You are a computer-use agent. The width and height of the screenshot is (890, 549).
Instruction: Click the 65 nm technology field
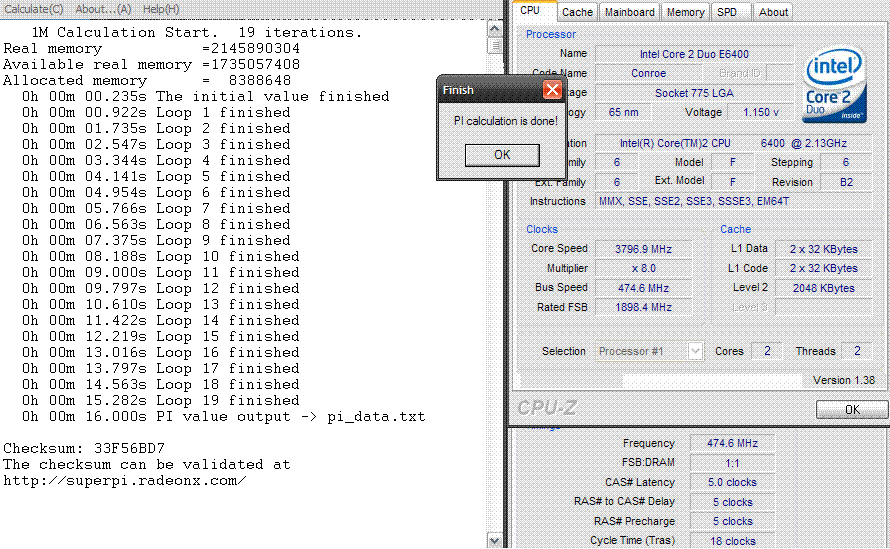(623, 112)
